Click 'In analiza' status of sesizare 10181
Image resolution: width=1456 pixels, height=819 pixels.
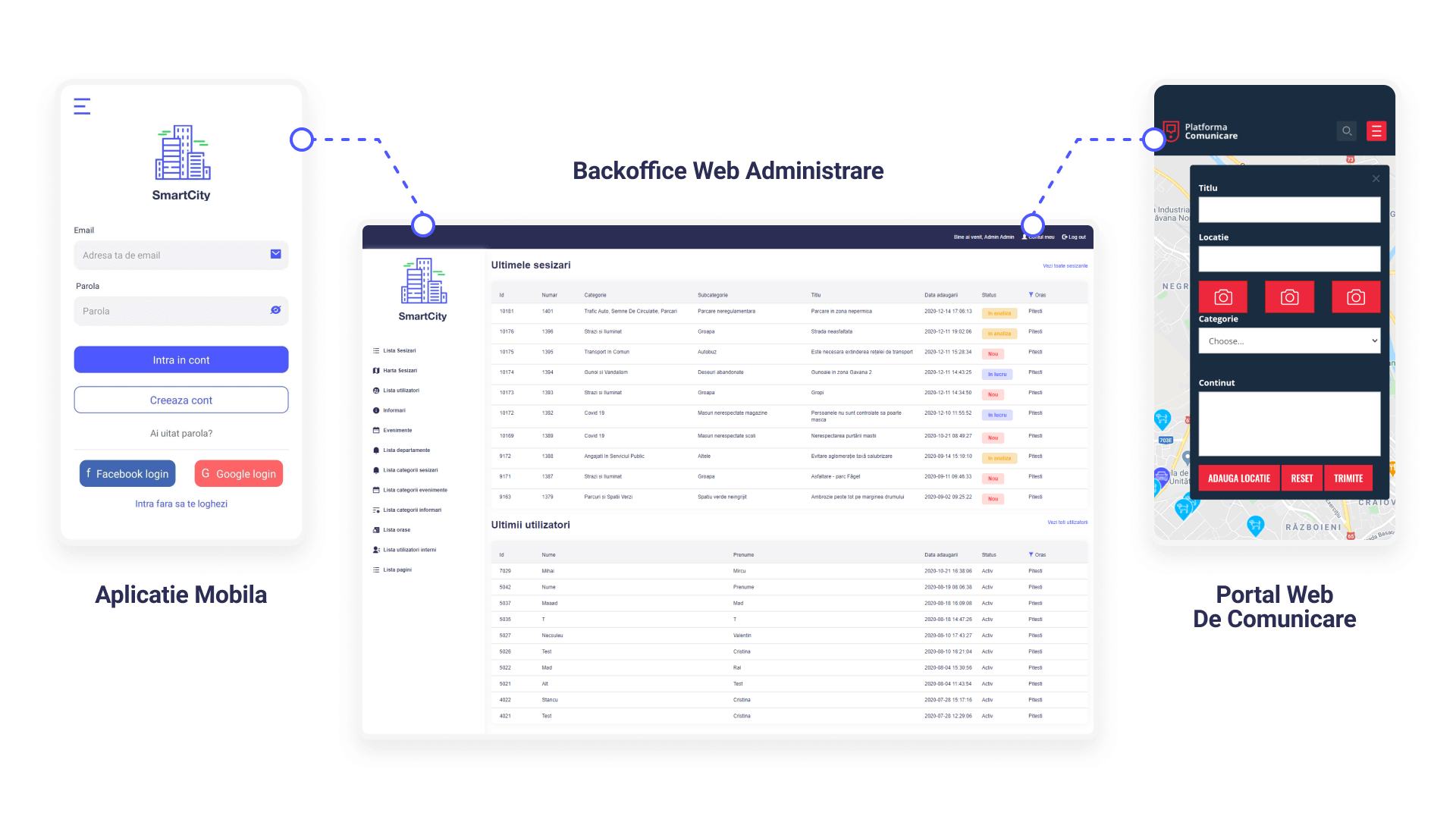pyautogui.click(x=999, y=313)
